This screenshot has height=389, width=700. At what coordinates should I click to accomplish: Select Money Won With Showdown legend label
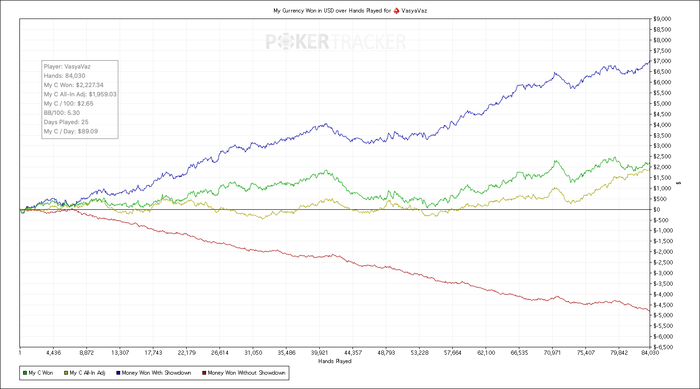(x=156, y=373)
